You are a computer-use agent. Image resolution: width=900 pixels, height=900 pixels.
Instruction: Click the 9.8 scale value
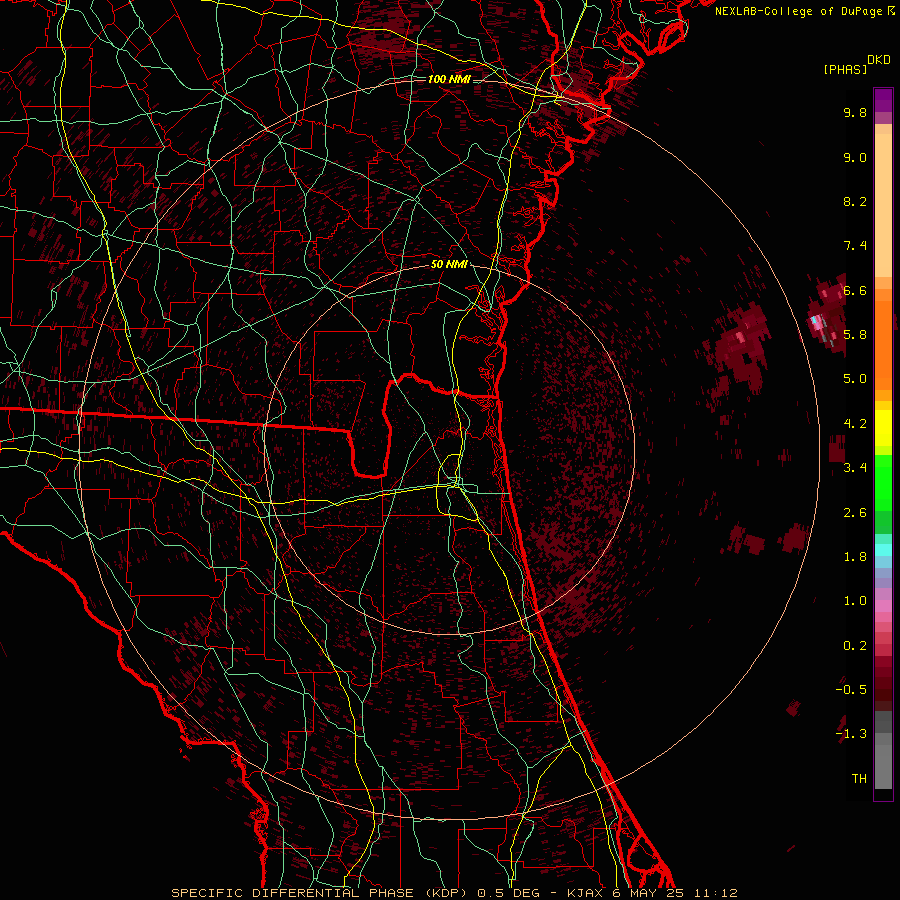pos(855,112)
